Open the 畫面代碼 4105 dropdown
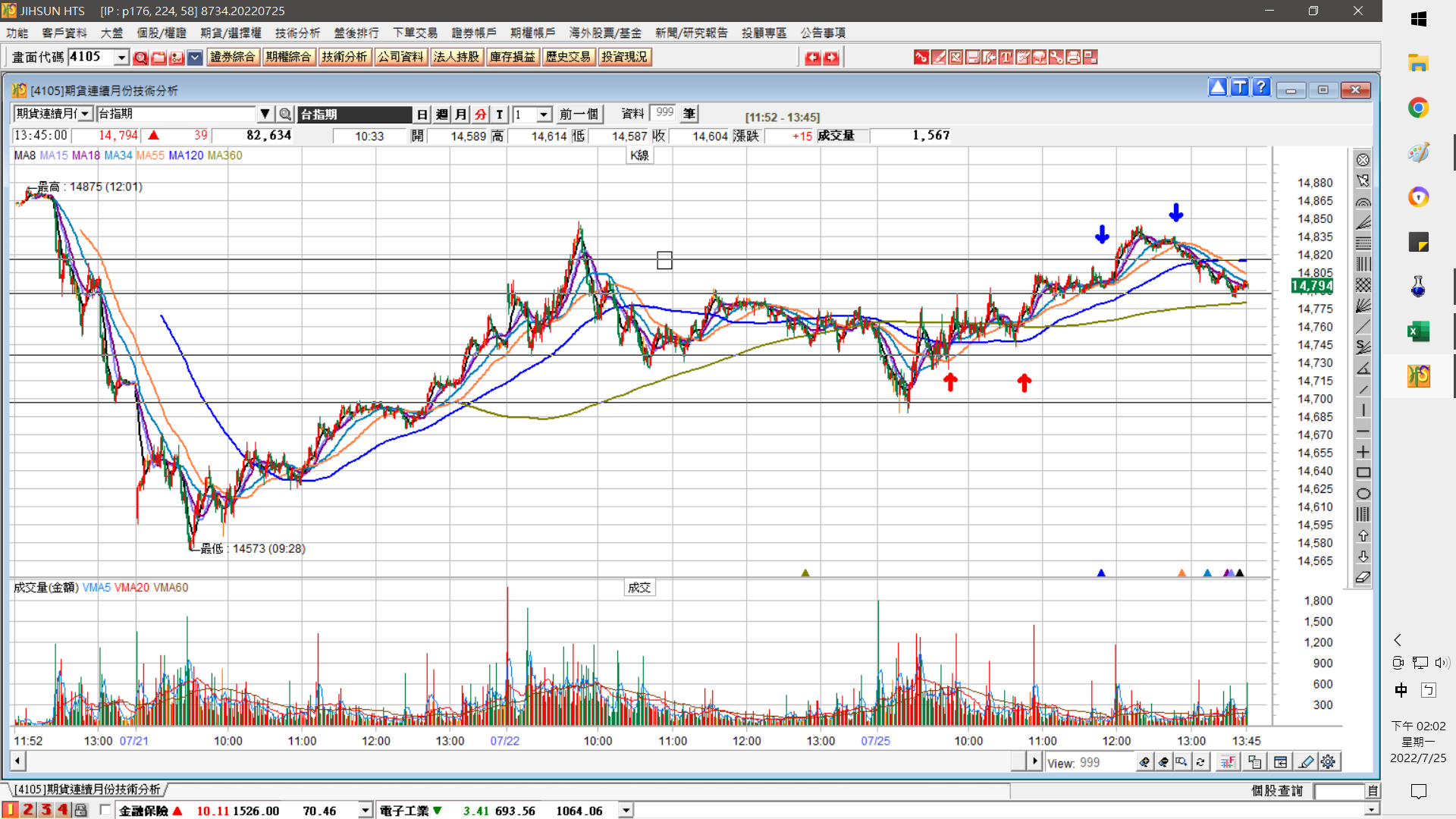The width and height of the screenshot is (1456, 819). (x=121, y=58)
